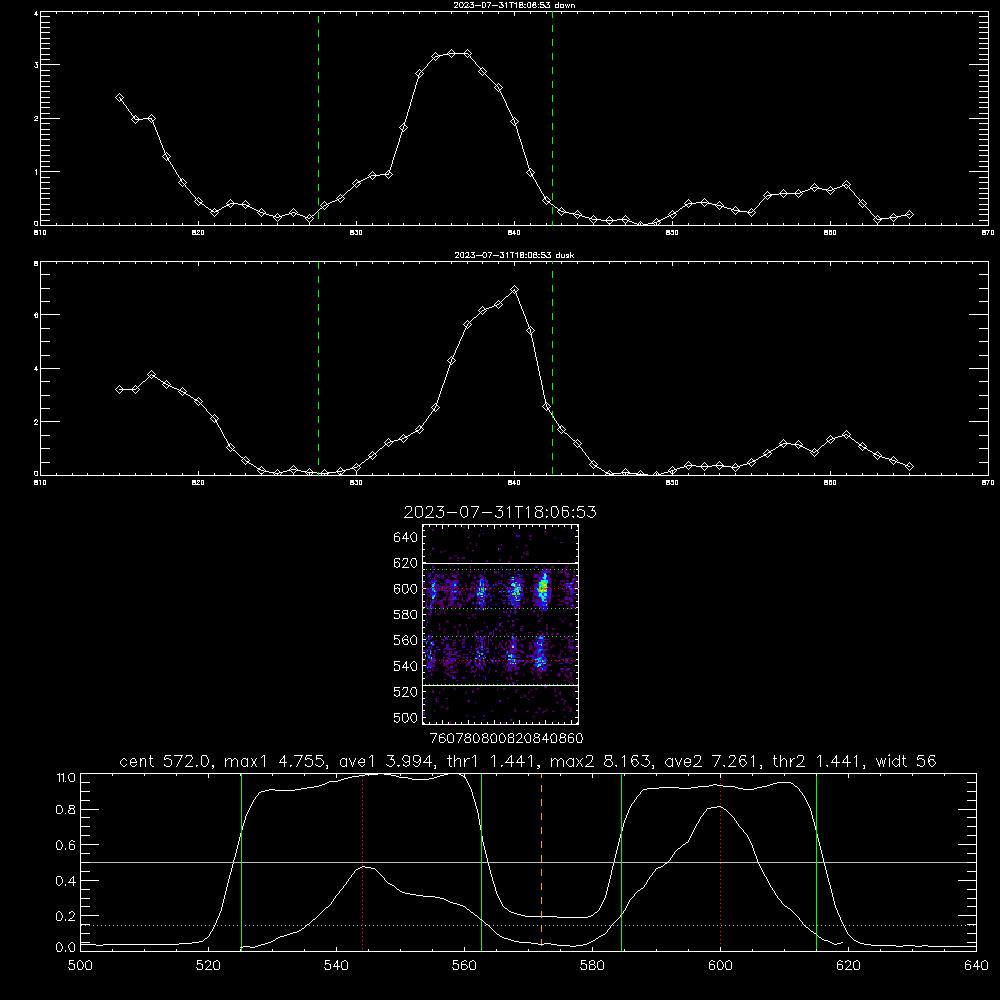The height and width of the screenshot is (1000, 1000).
Task: Click the 840 tick label under dawn plot
Action: coord(514,233)
